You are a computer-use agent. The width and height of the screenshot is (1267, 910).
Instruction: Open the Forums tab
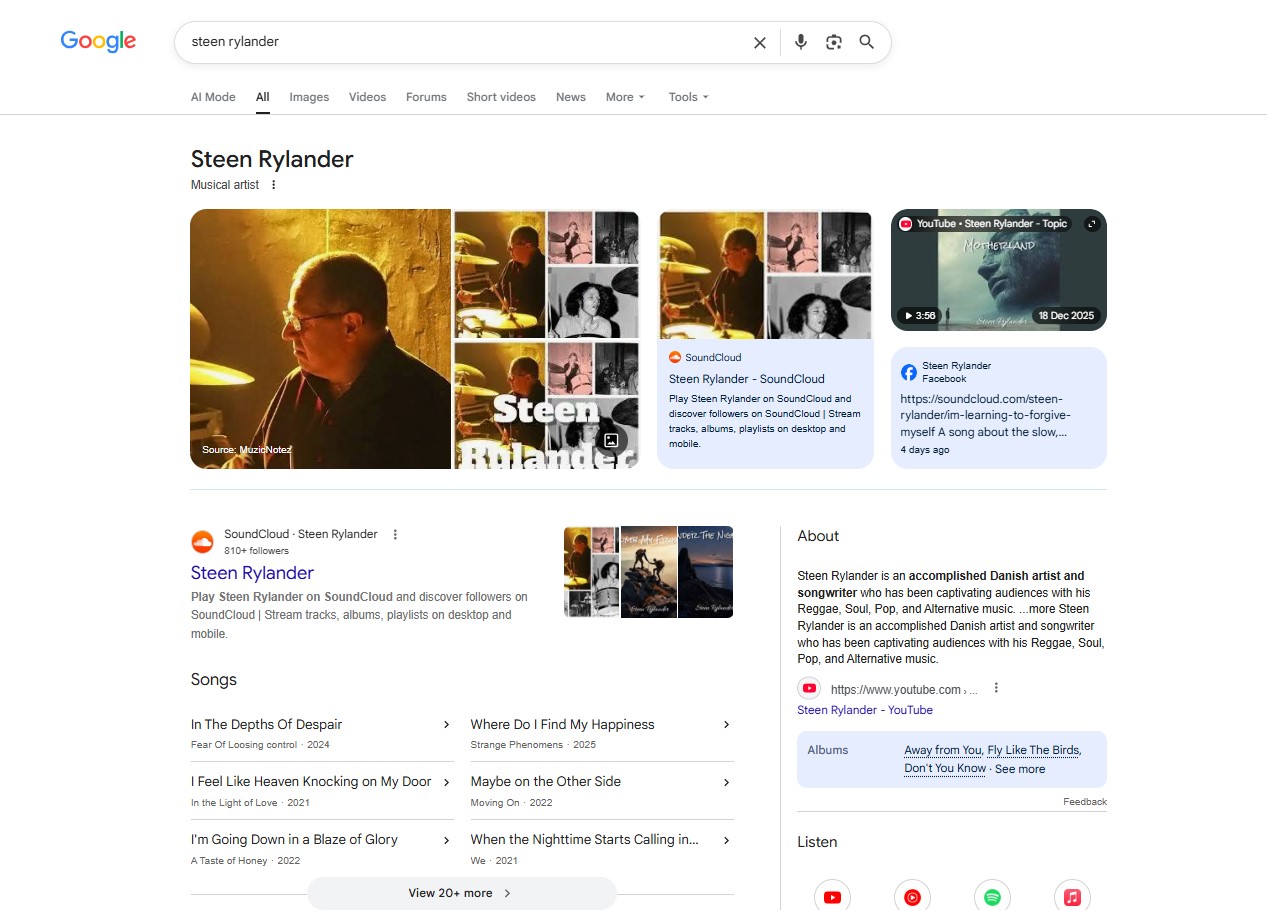coord(426,97)
